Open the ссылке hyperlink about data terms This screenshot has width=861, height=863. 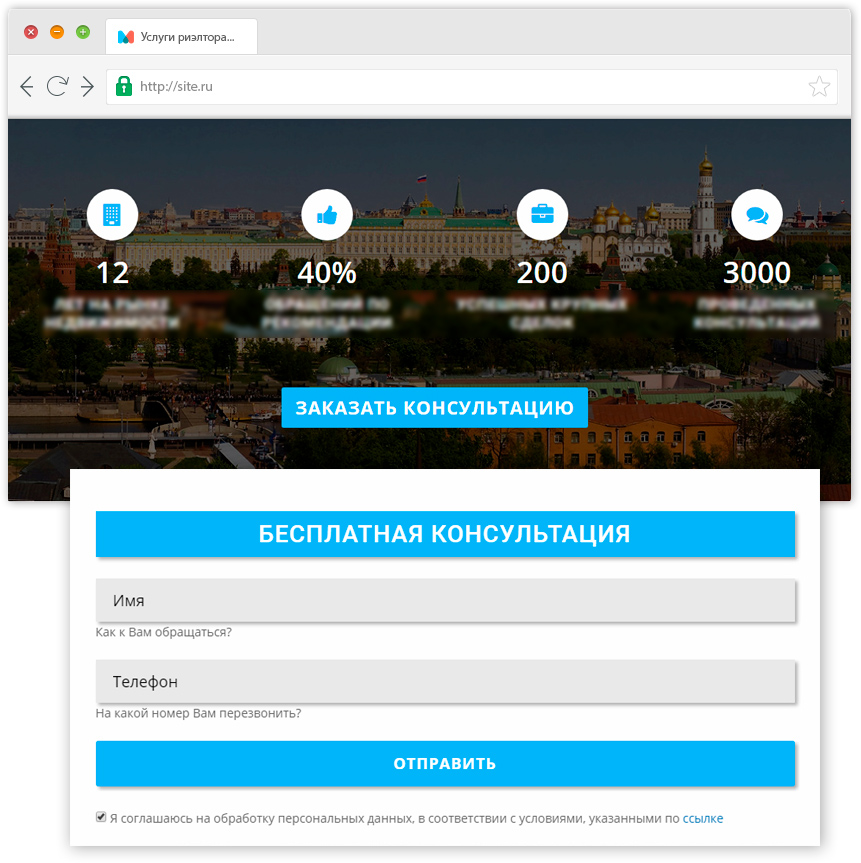coord(703,818)
